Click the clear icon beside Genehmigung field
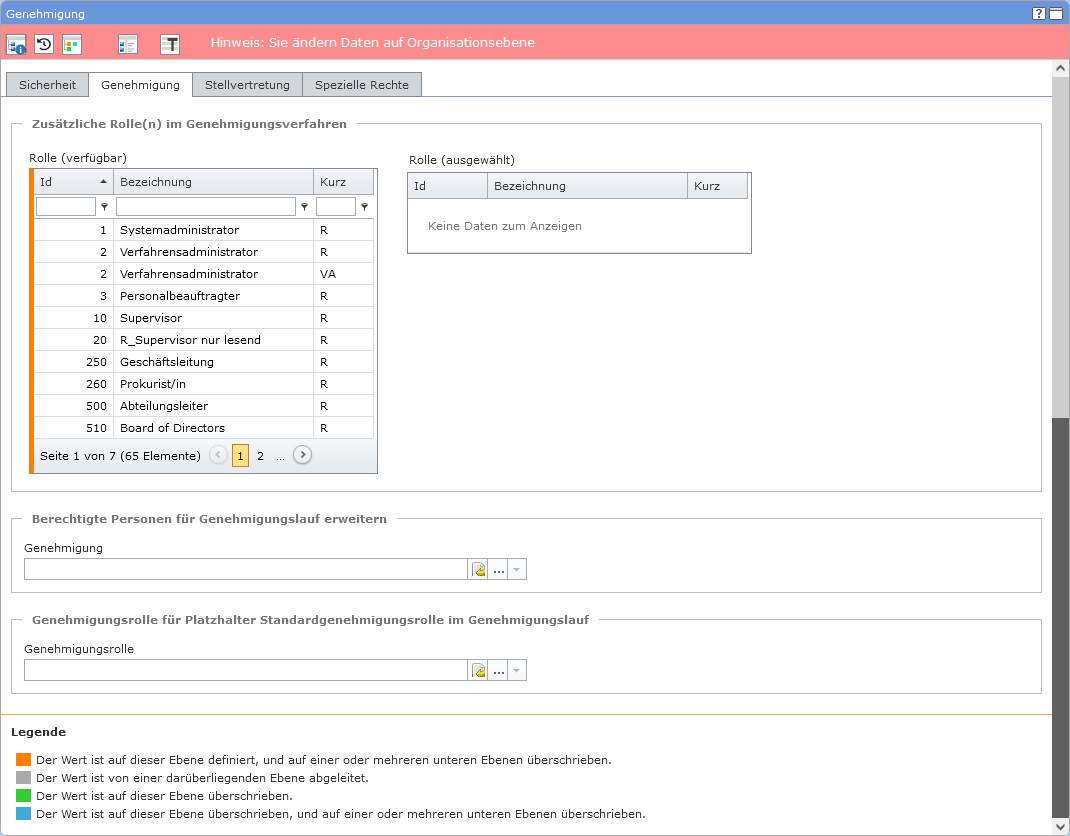 [x=479, y=570]
